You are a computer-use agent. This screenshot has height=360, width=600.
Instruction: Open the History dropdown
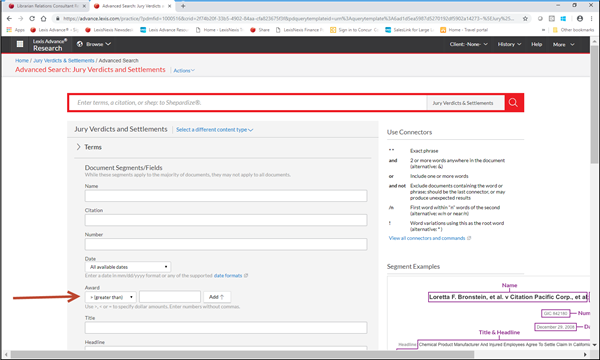point(509,44)
